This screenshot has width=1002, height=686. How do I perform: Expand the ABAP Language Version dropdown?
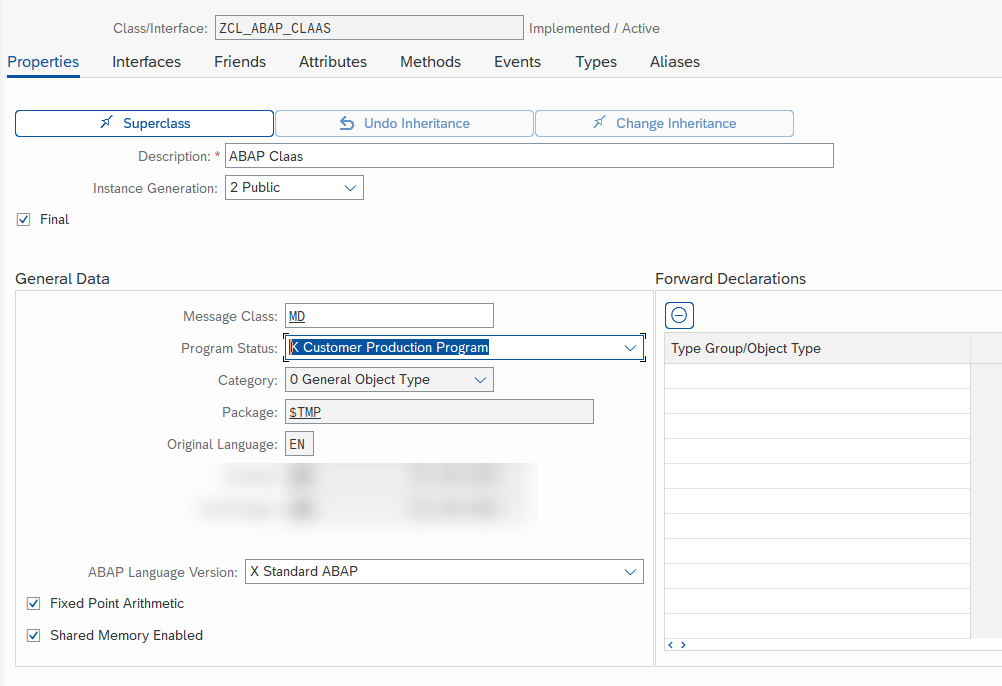(630, 572)
